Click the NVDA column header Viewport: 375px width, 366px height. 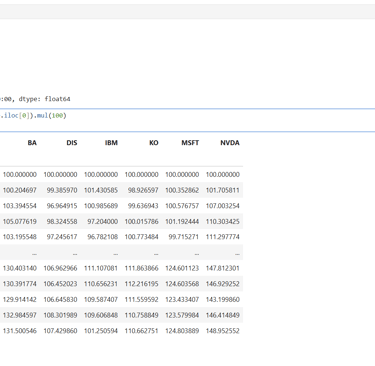pos(230,143)
